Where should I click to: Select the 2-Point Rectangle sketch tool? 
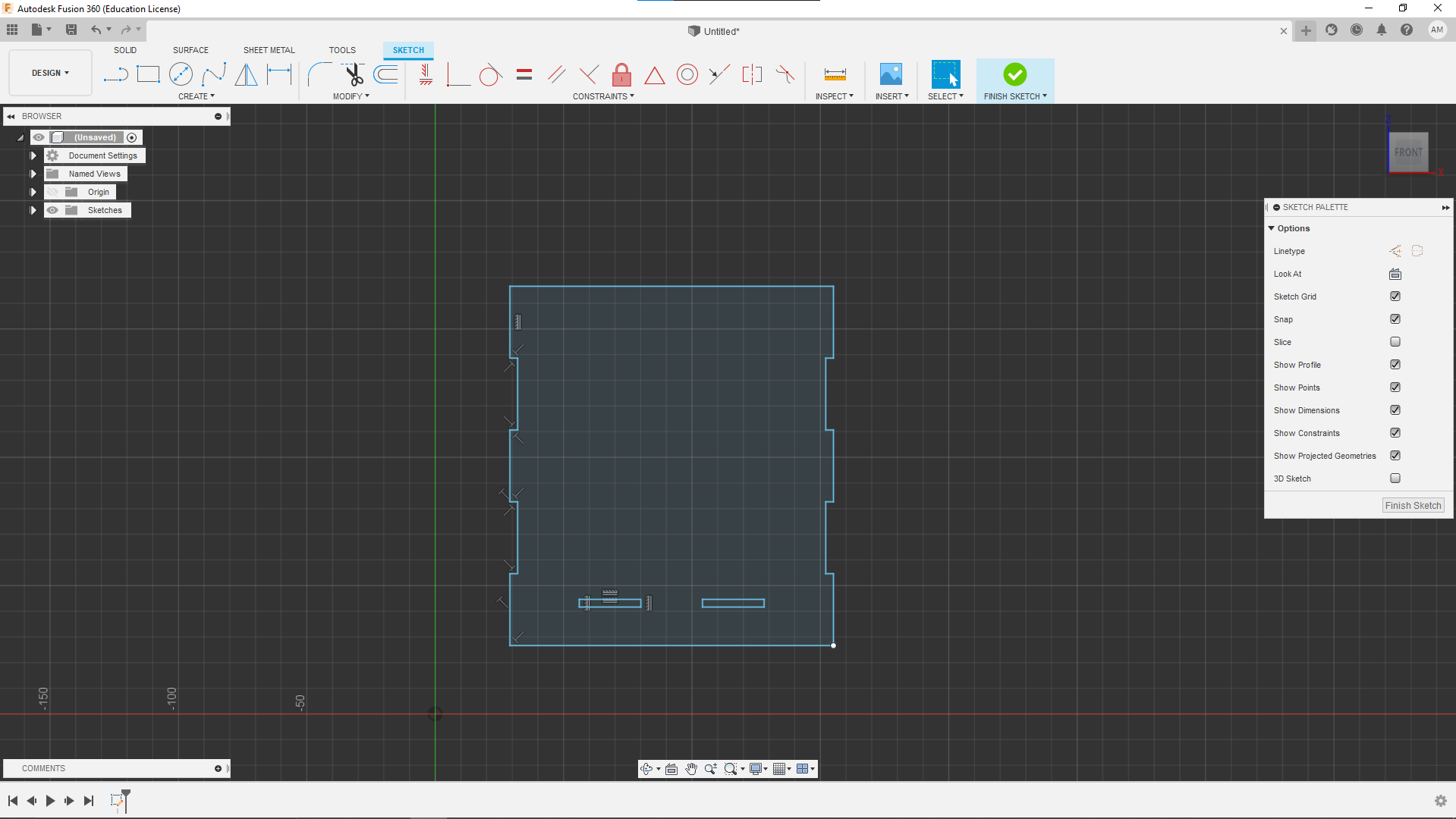point(148,74)
